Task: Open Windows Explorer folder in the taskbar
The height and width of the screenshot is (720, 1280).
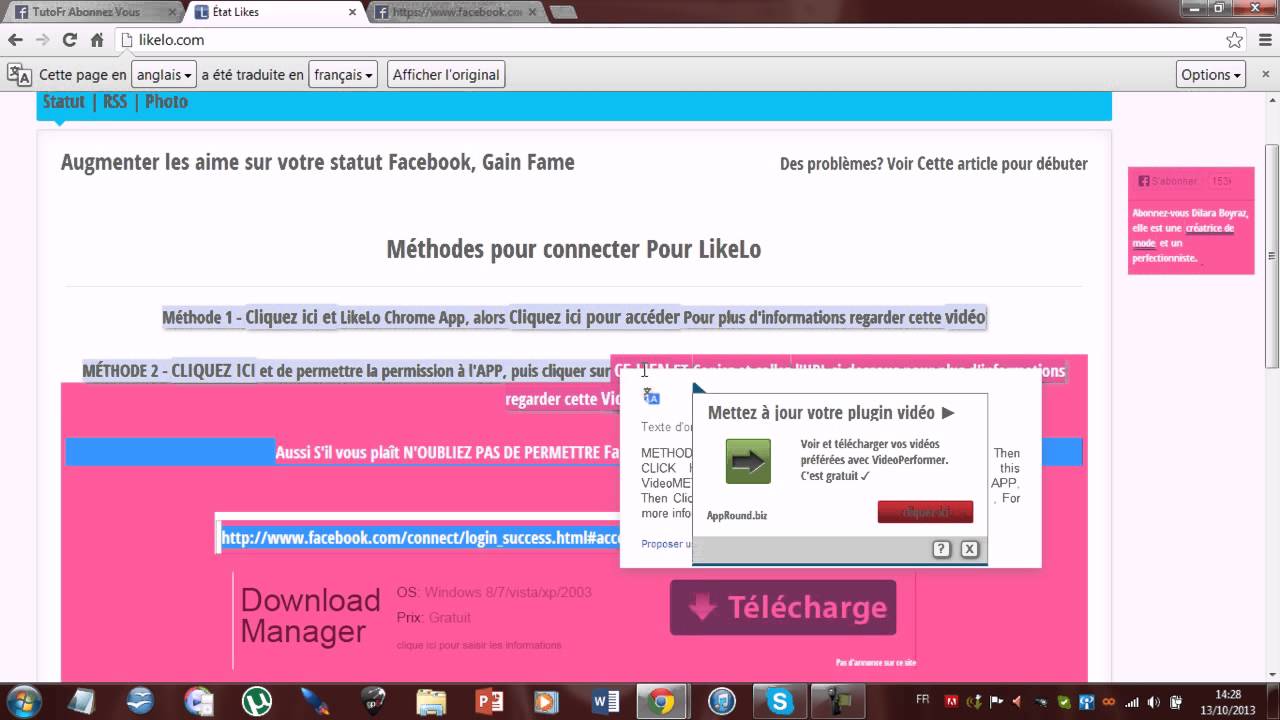Action: click(432, 702)
